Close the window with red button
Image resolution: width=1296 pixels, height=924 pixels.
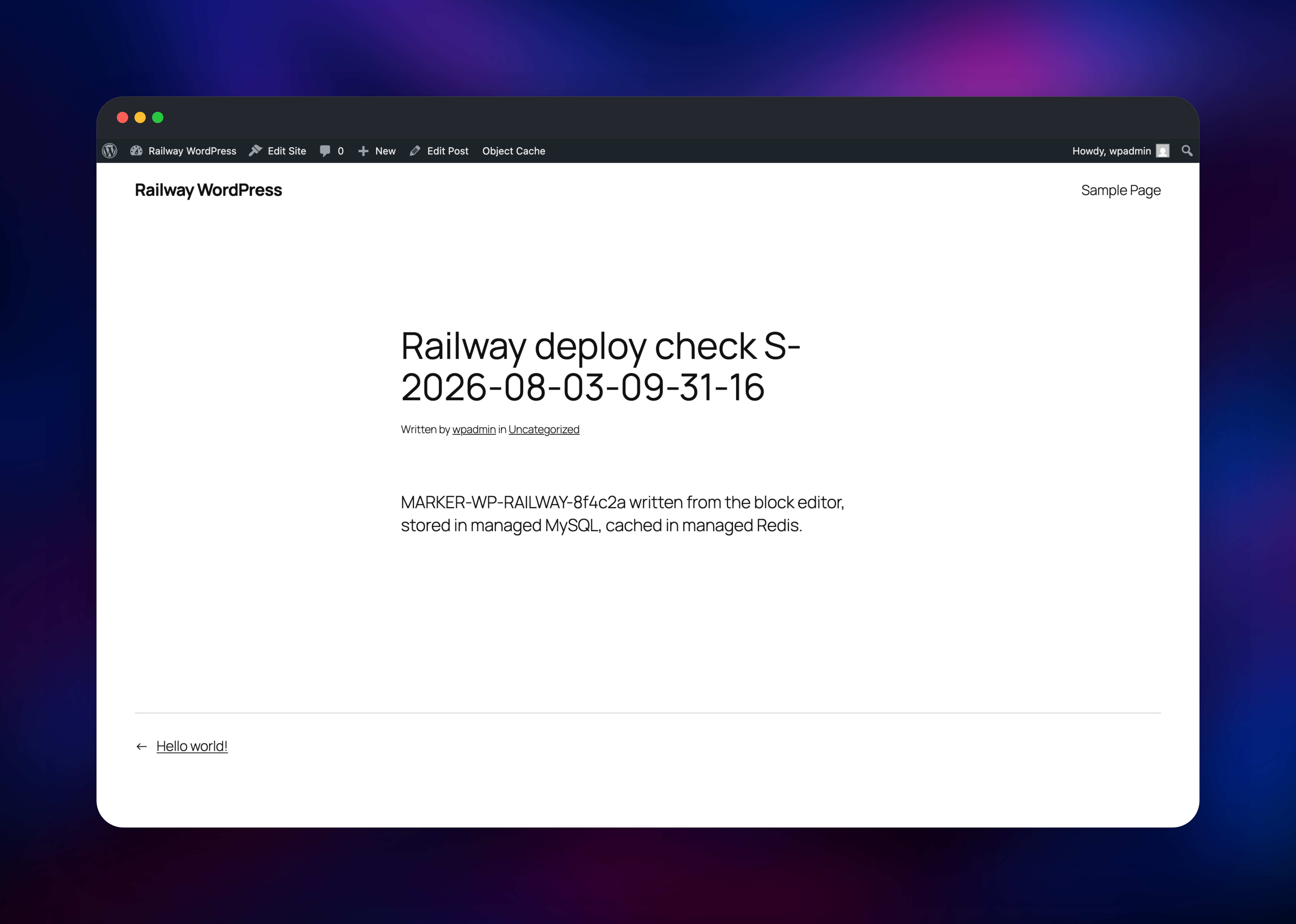122,117
